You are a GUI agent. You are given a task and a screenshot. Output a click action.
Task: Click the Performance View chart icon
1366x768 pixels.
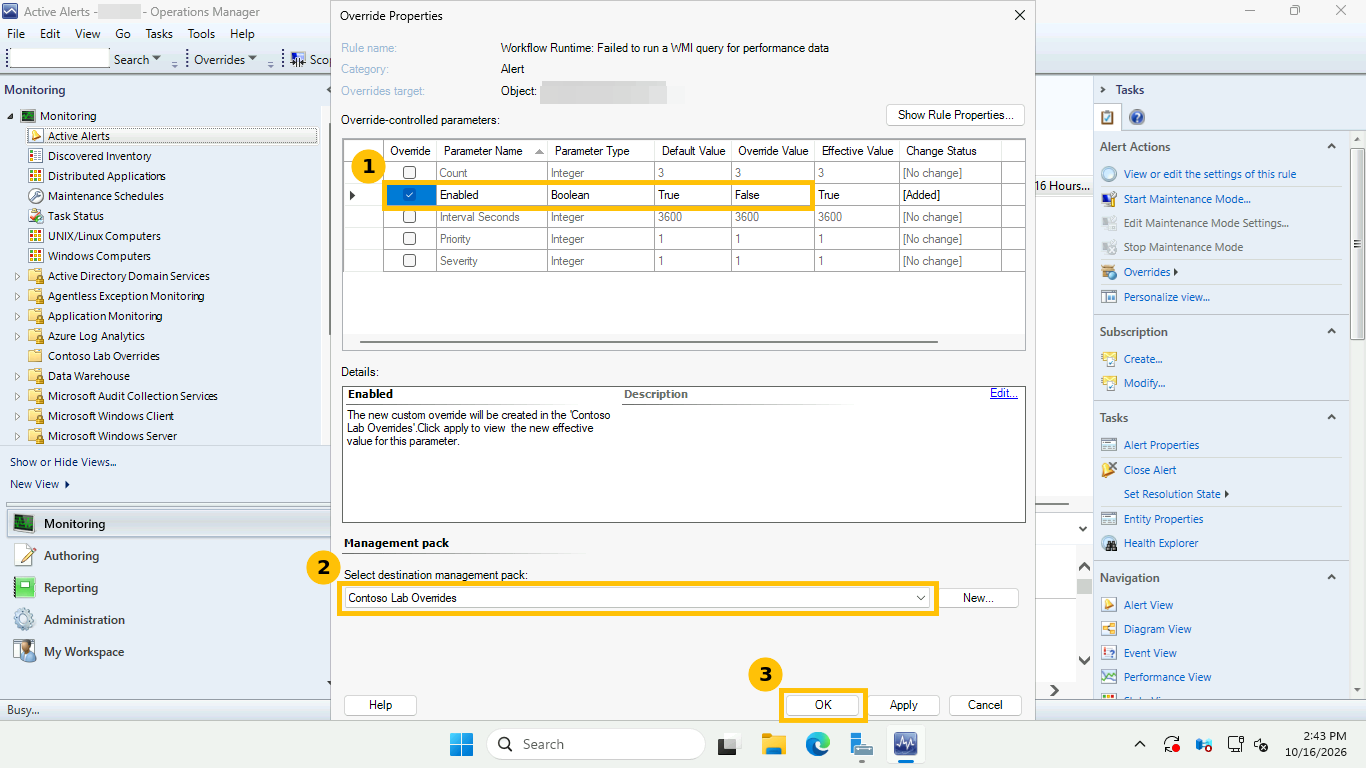click(x=1108, y=677)
